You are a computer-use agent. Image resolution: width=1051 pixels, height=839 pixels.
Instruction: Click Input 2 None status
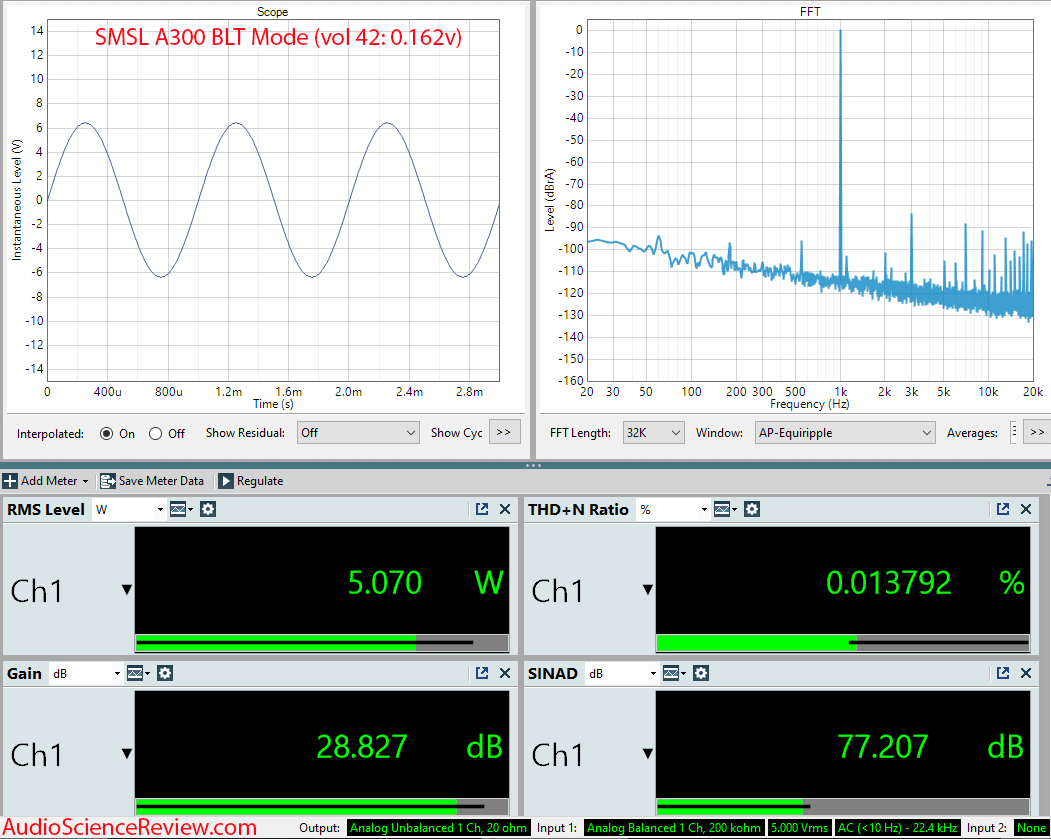pyautogui.click(x=1031, y=828)
